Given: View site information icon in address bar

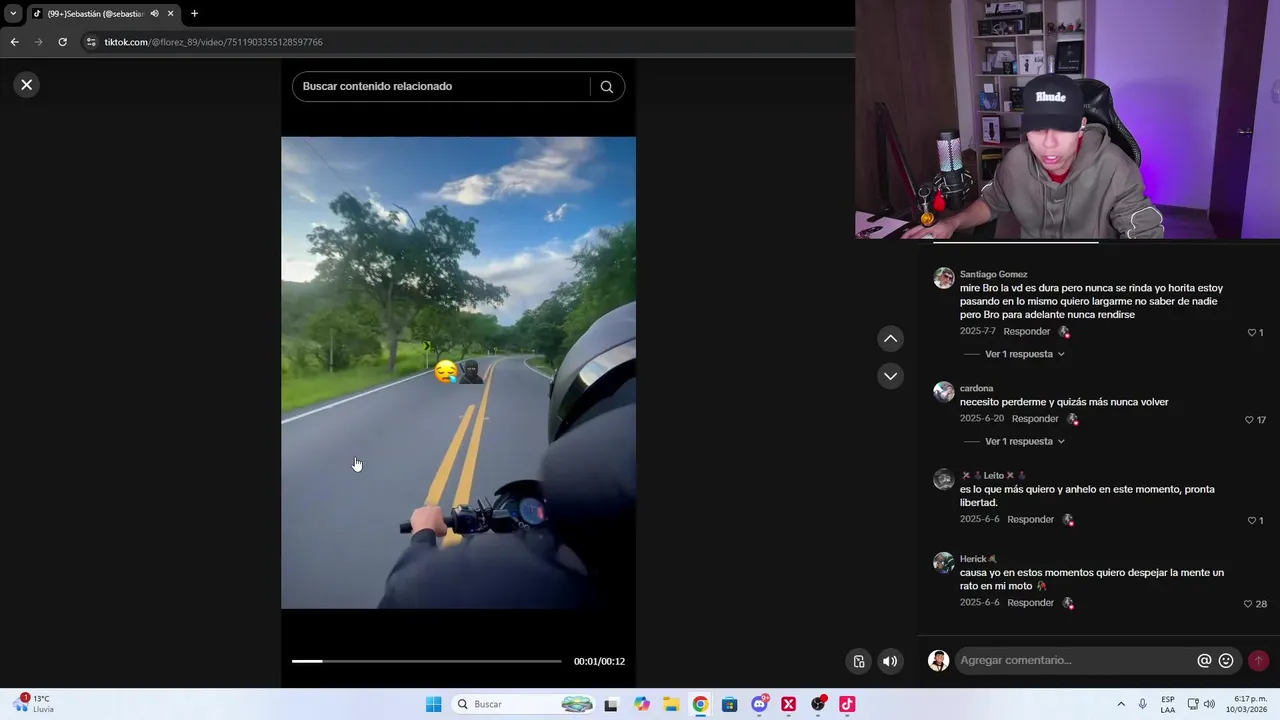Looking at the screenshot, I should (91, 42).
